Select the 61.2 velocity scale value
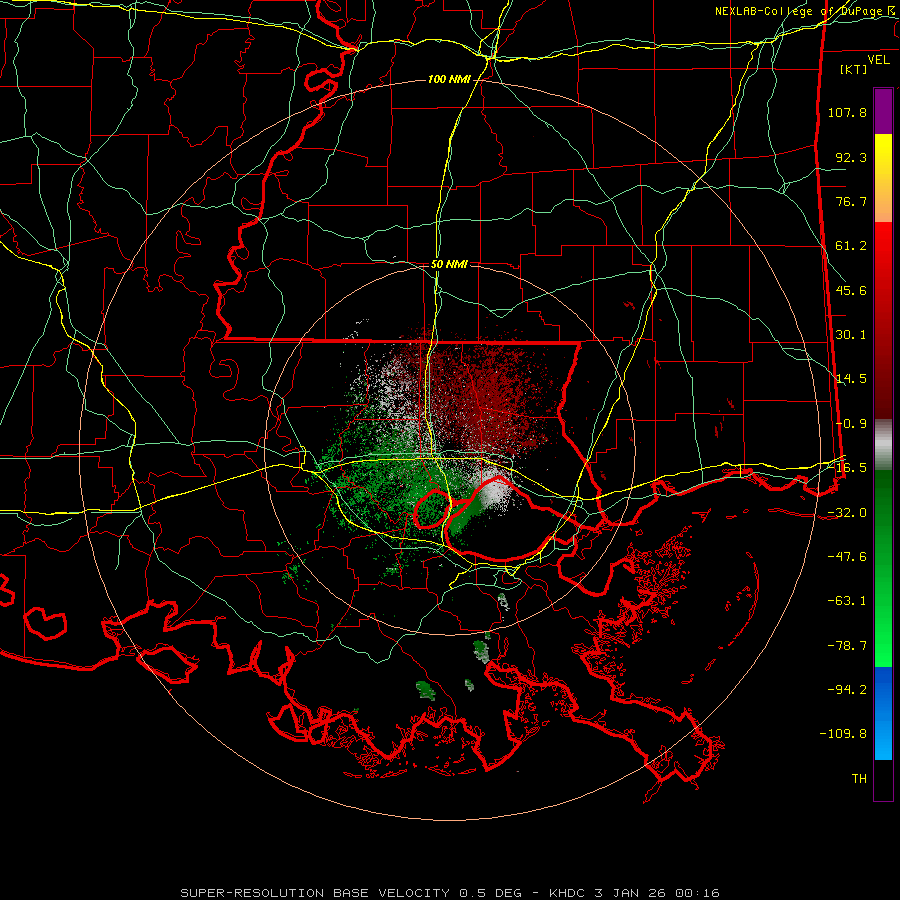900x900 pixels. 851,246
